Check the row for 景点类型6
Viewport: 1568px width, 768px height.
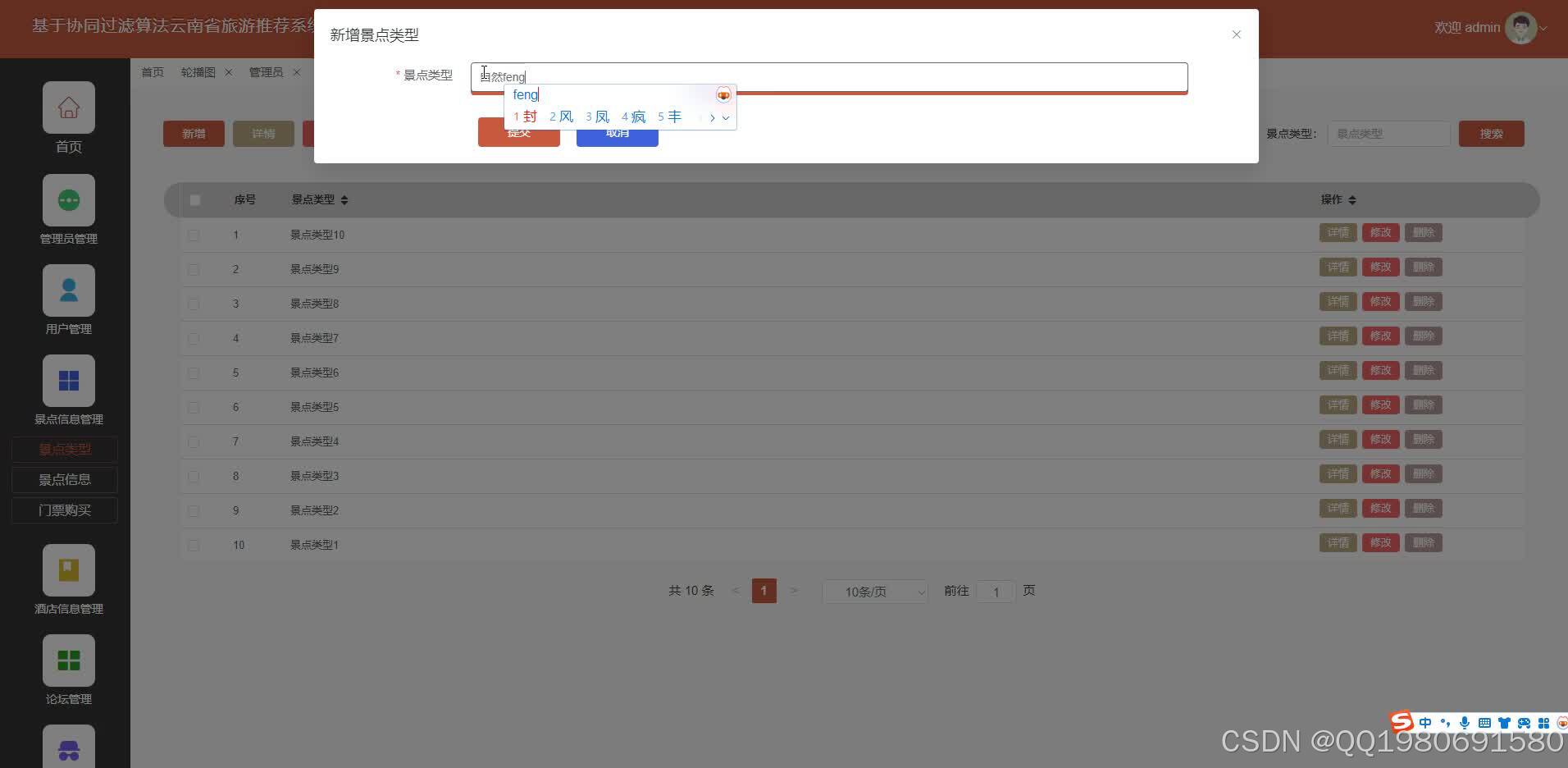point(194,373)
